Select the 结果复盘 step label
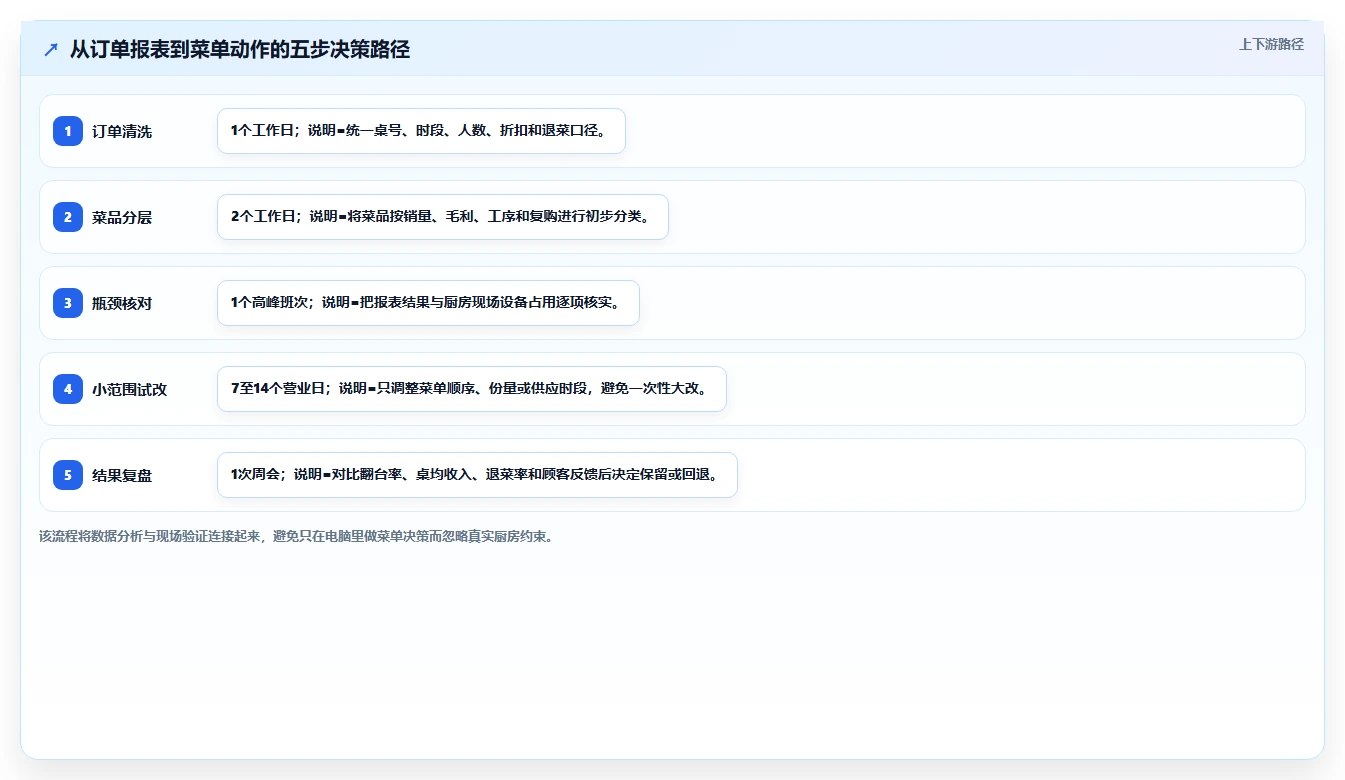Viewport: 1345px width, 780px height. click(122, 475)
